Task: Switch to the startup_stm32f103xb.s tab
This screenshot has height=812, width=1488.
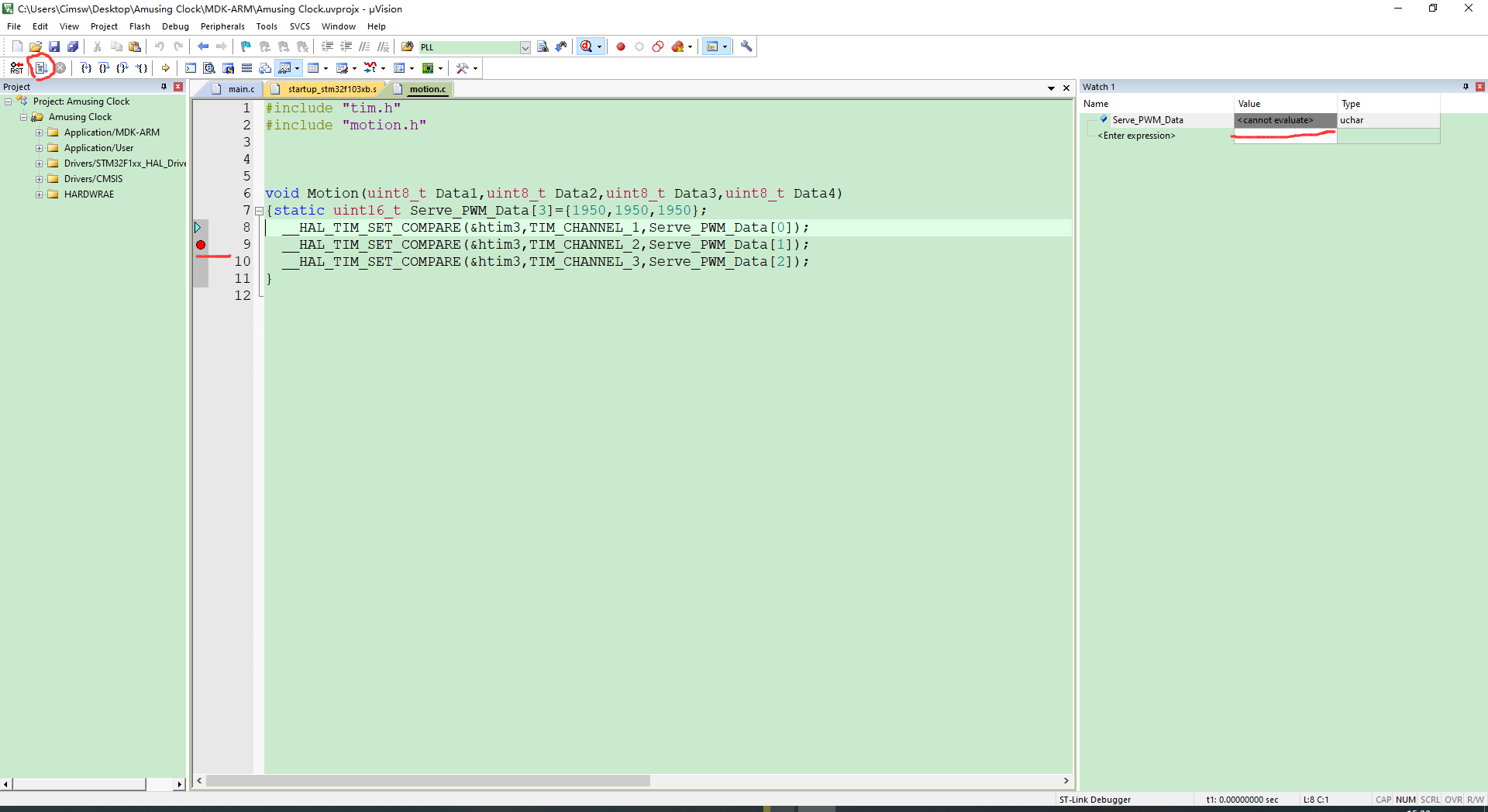Action: (325, 89)
